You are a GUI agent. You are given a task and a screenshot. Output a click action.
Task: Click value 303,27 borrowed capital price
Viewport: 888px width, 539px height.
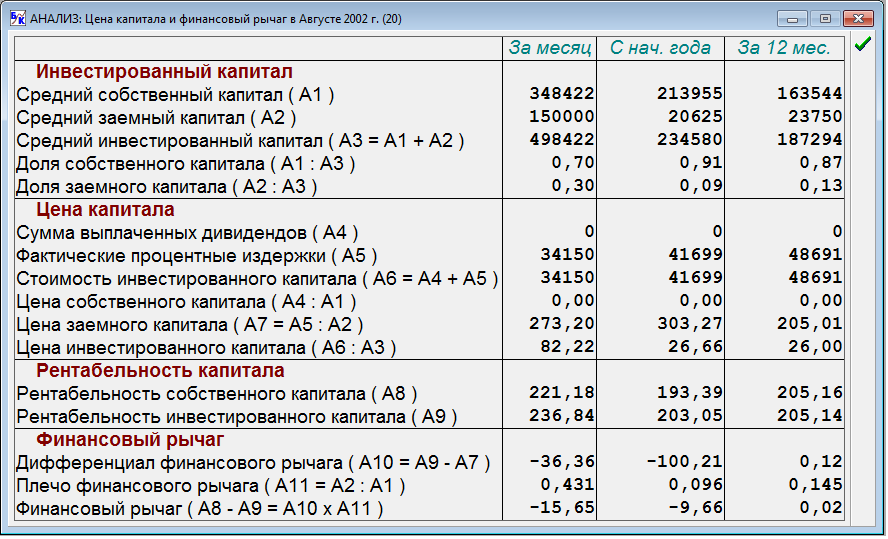(690, 324)
